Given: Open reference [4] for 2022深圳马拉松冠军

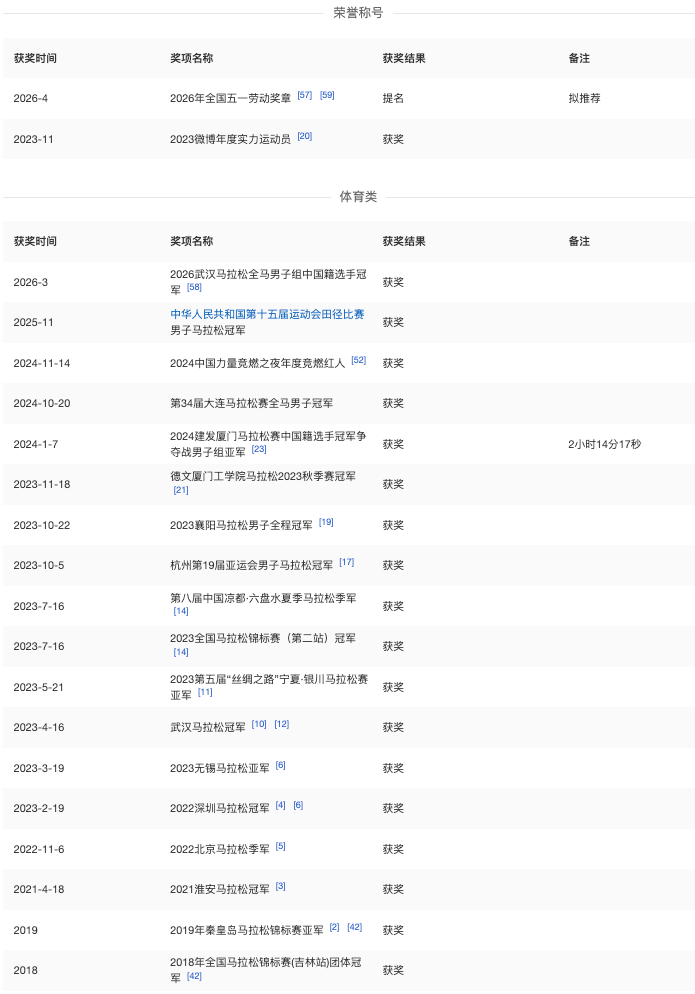Looking at the screenshot, I should tap(280, 806).
